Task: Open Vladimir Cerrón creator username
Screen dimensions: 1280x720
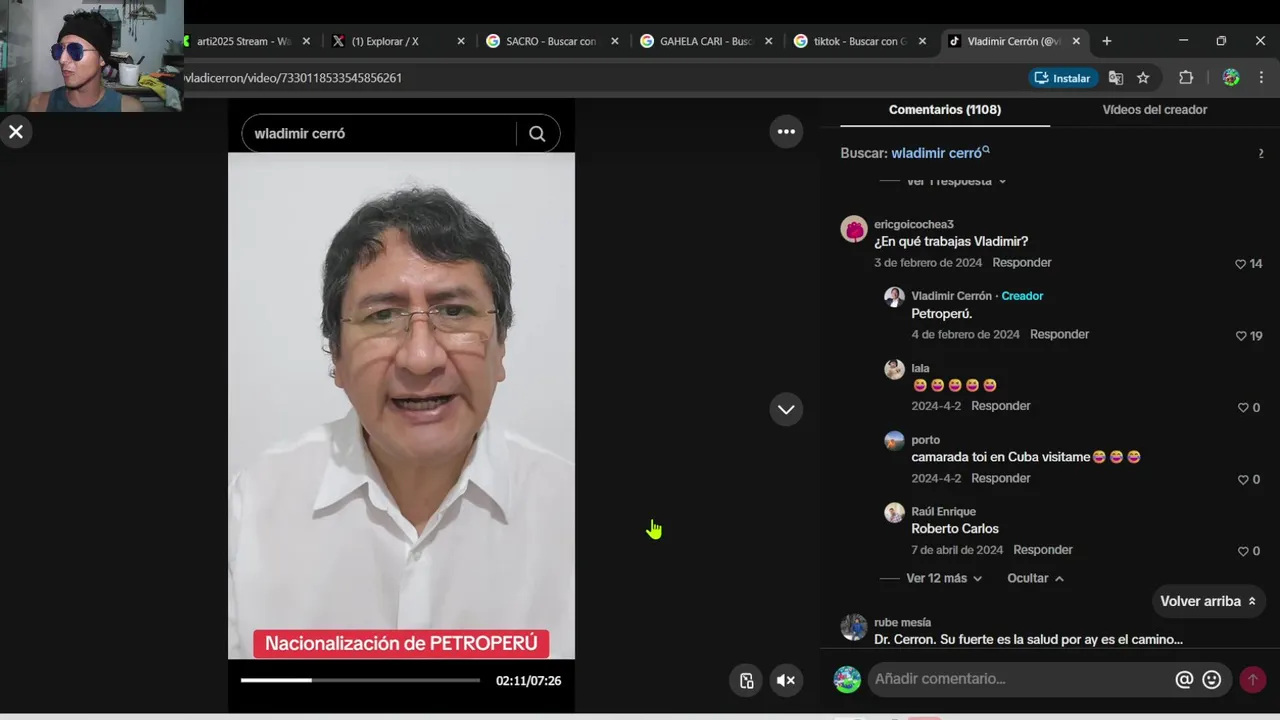Action: [951, 296]
